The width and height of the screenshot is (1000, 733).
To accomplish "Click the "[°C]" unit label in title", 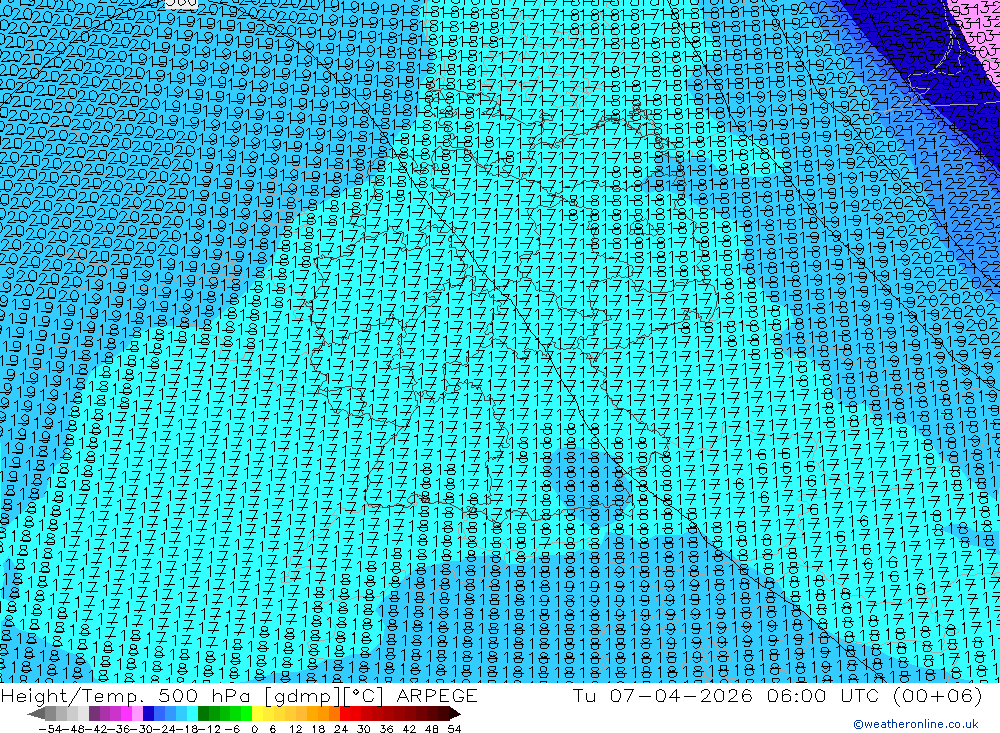I will pyautogui.click(x=363, y=695).
